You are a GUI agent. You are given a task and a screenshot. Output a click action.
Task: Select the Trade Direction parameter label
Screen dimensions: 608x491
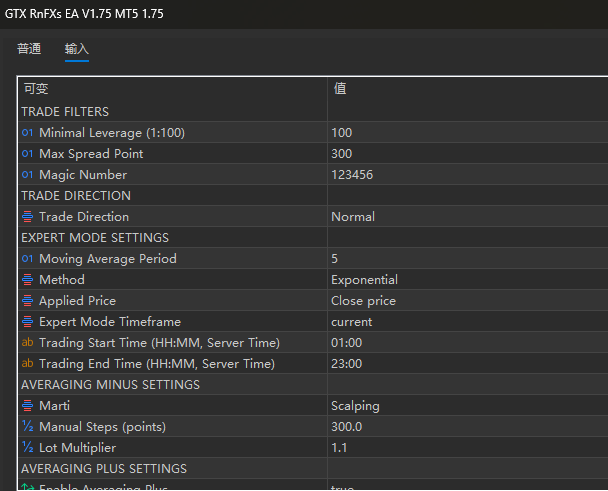pos(84,216)
